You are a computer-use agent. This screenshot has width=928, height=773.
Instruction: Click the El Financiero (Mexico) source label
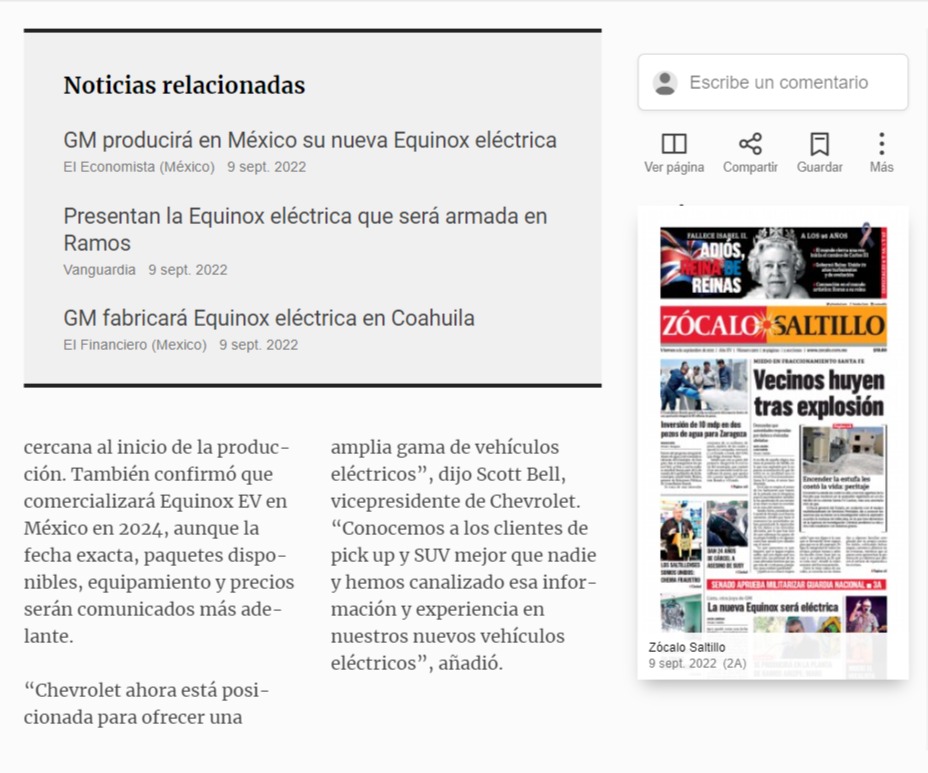[x=135, y=345]
